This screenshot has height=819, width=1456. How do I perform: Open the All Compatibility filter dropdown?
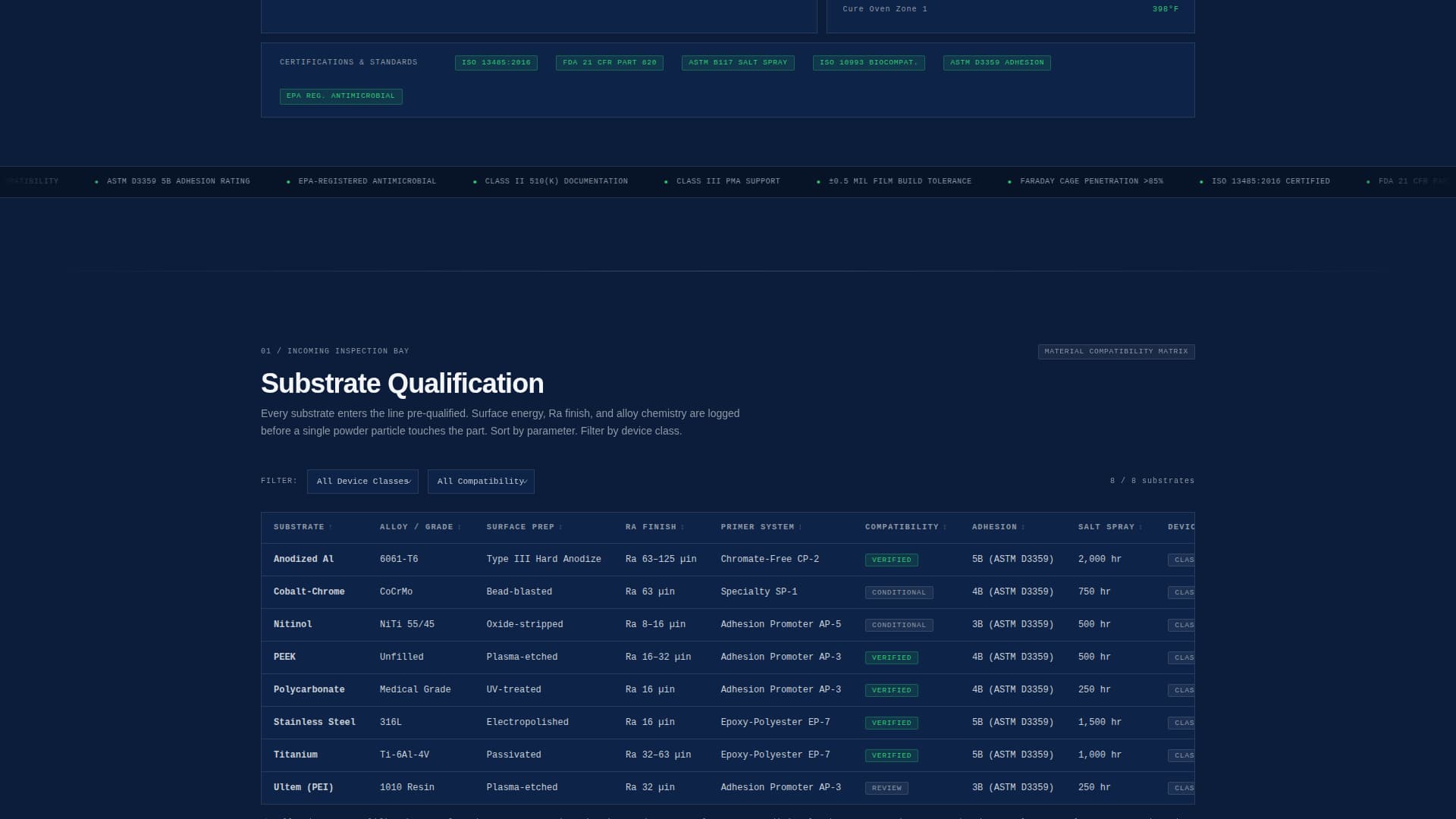point(481,482)
